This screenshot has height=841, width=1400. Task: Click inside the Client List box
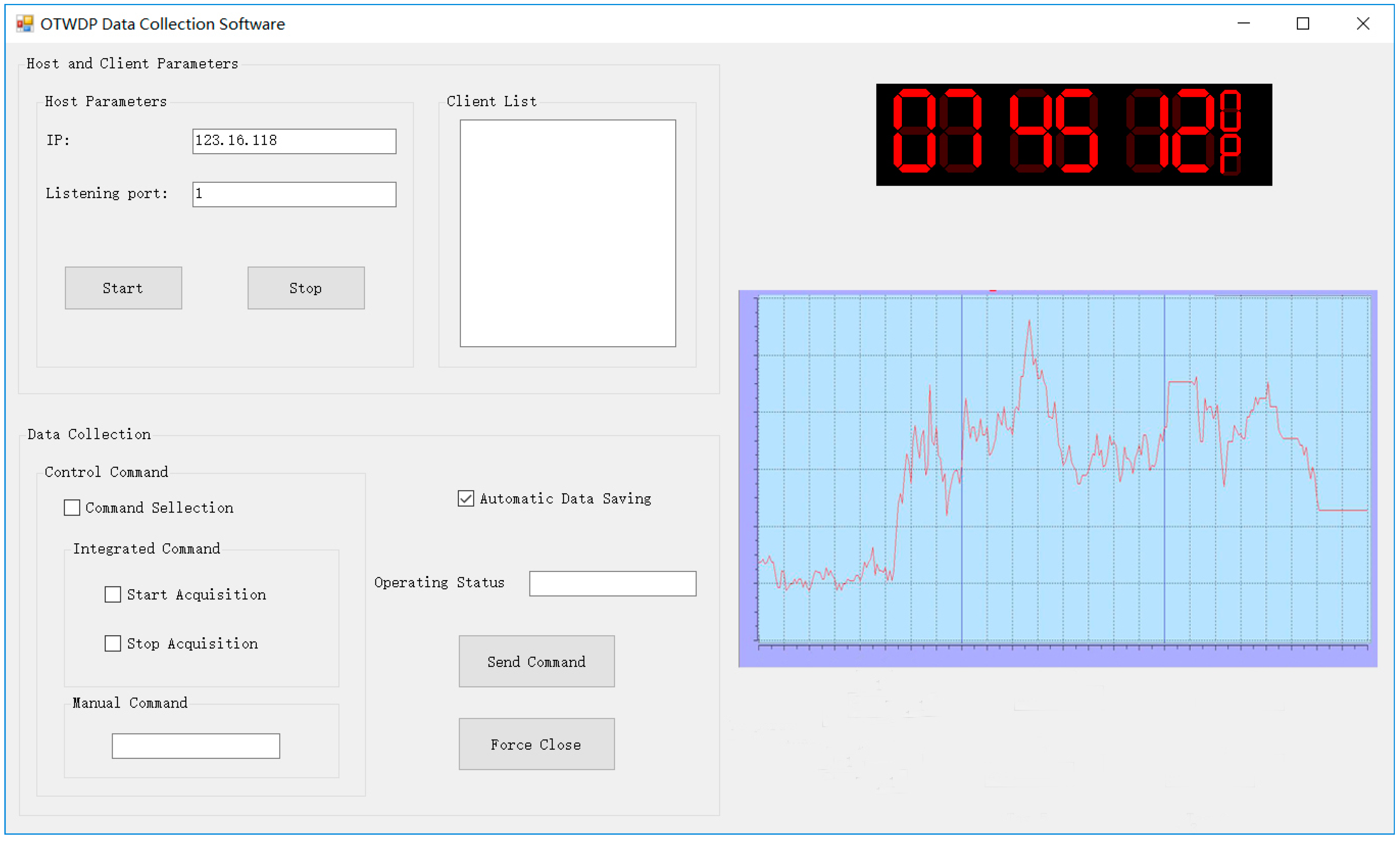click(568, 233)
